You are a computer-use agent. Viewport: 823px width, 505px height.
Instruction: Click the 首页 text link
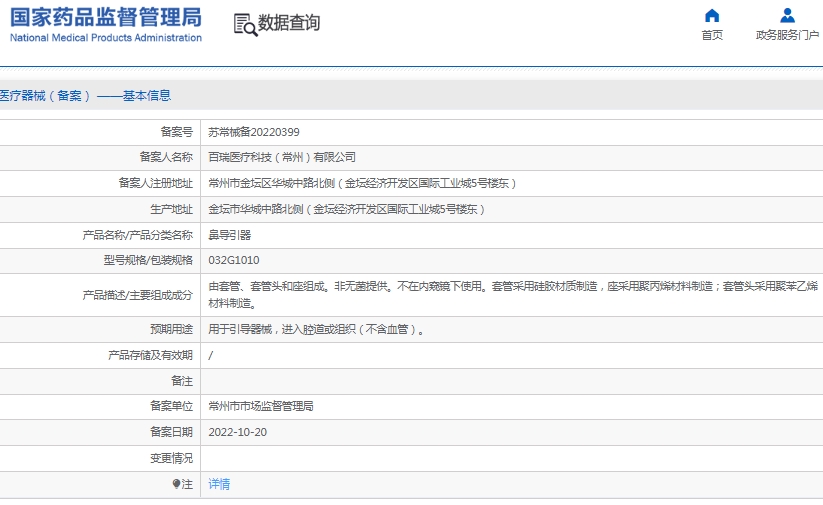click(712, 35)
